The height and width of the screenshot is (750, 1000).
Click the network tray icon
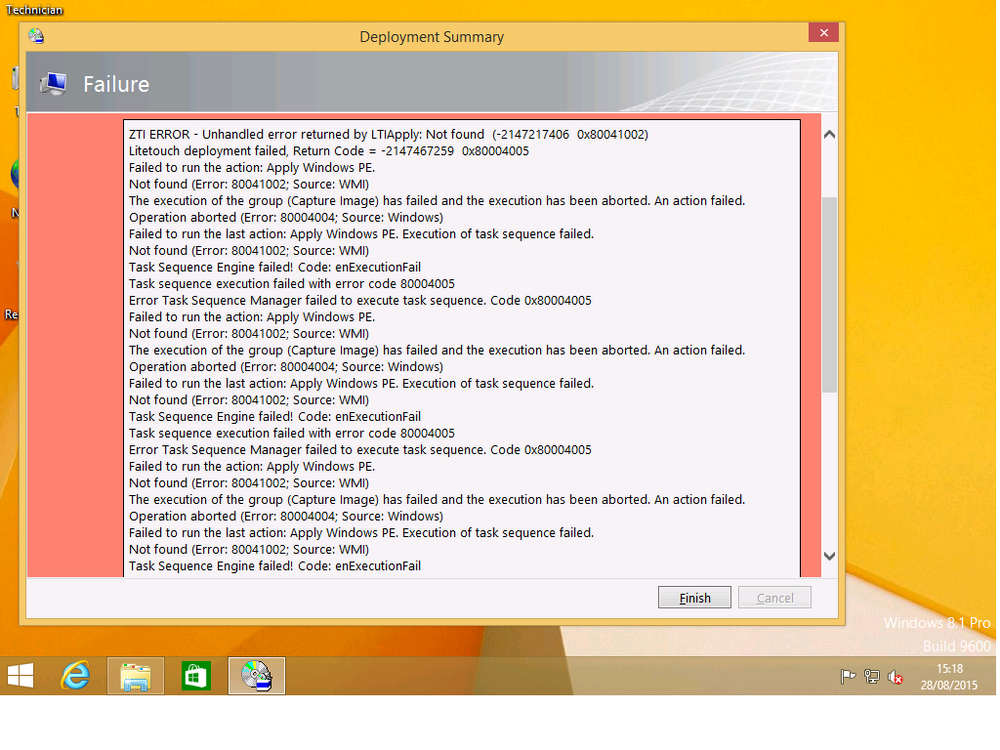pos(871,677)
